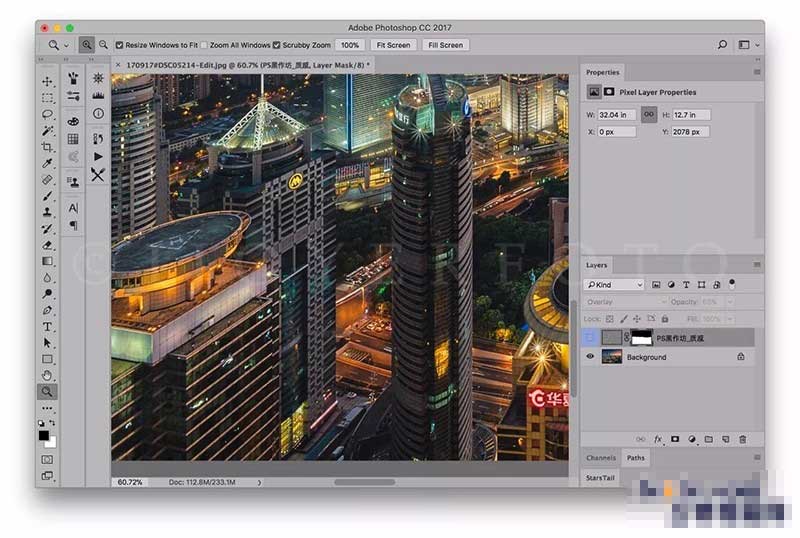Image resolution: width=800 pixels, height=538 pixels.
Task: Select the Move tool
Action: [x=47, y=81]
